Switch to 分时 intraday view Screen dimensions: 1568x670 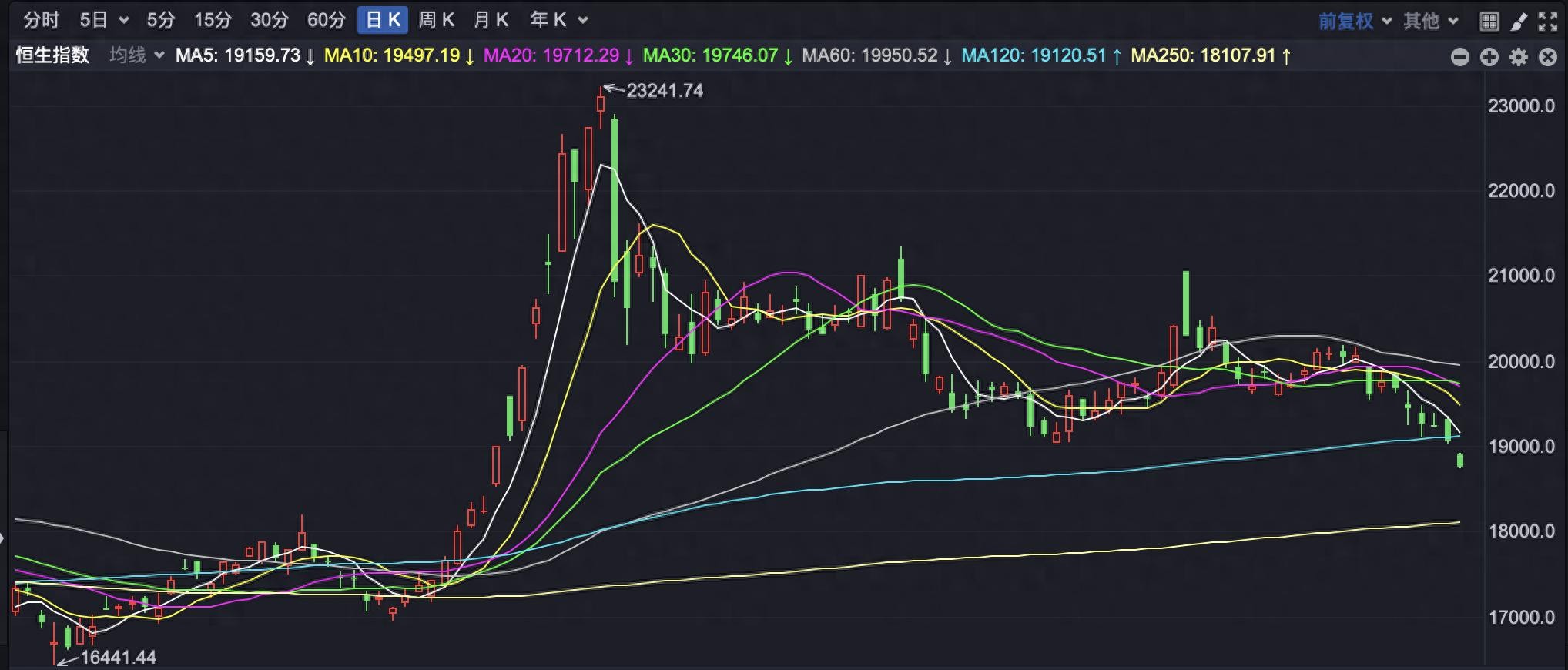tap(41, 20)
